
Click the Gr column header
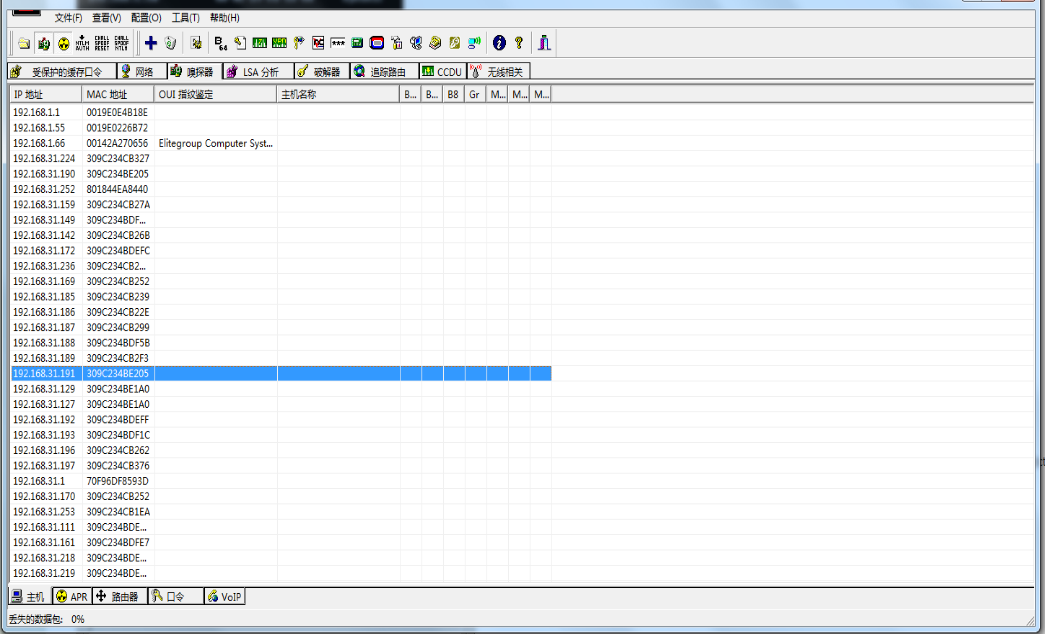(x=475, y=95)
